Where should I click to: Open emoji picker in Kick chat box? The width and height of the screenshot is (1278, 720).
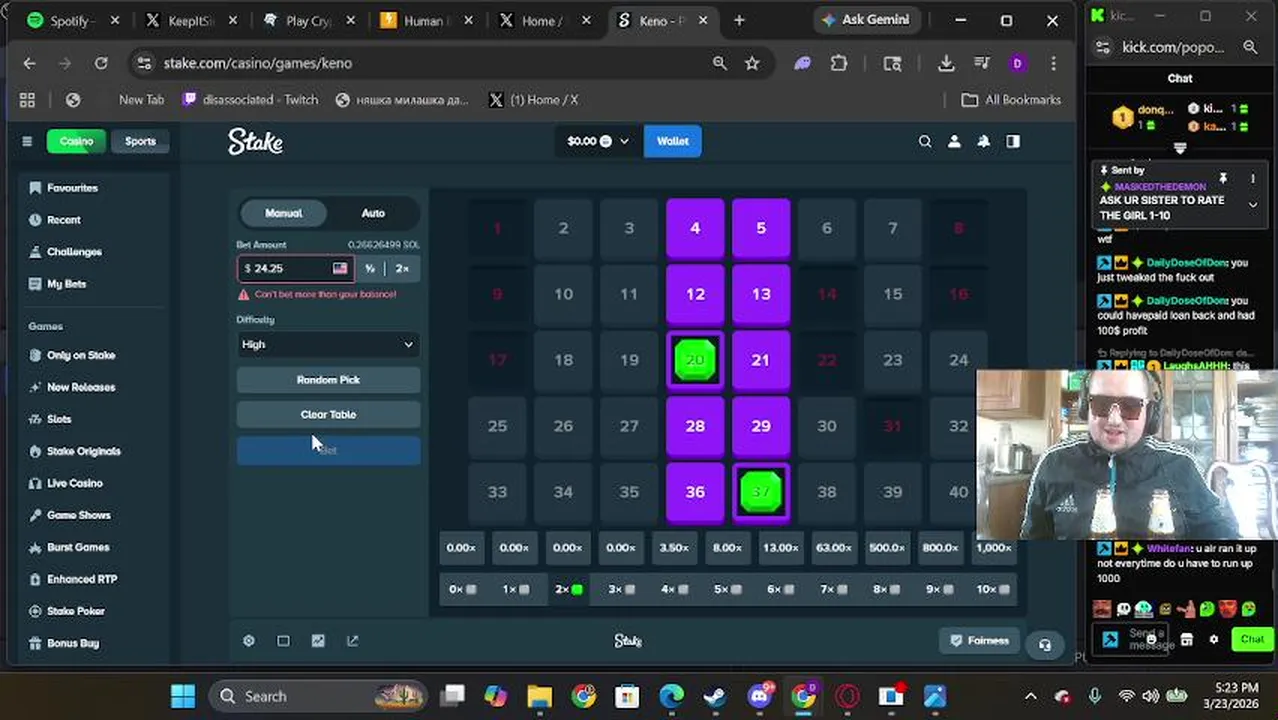click(1151, 639)
